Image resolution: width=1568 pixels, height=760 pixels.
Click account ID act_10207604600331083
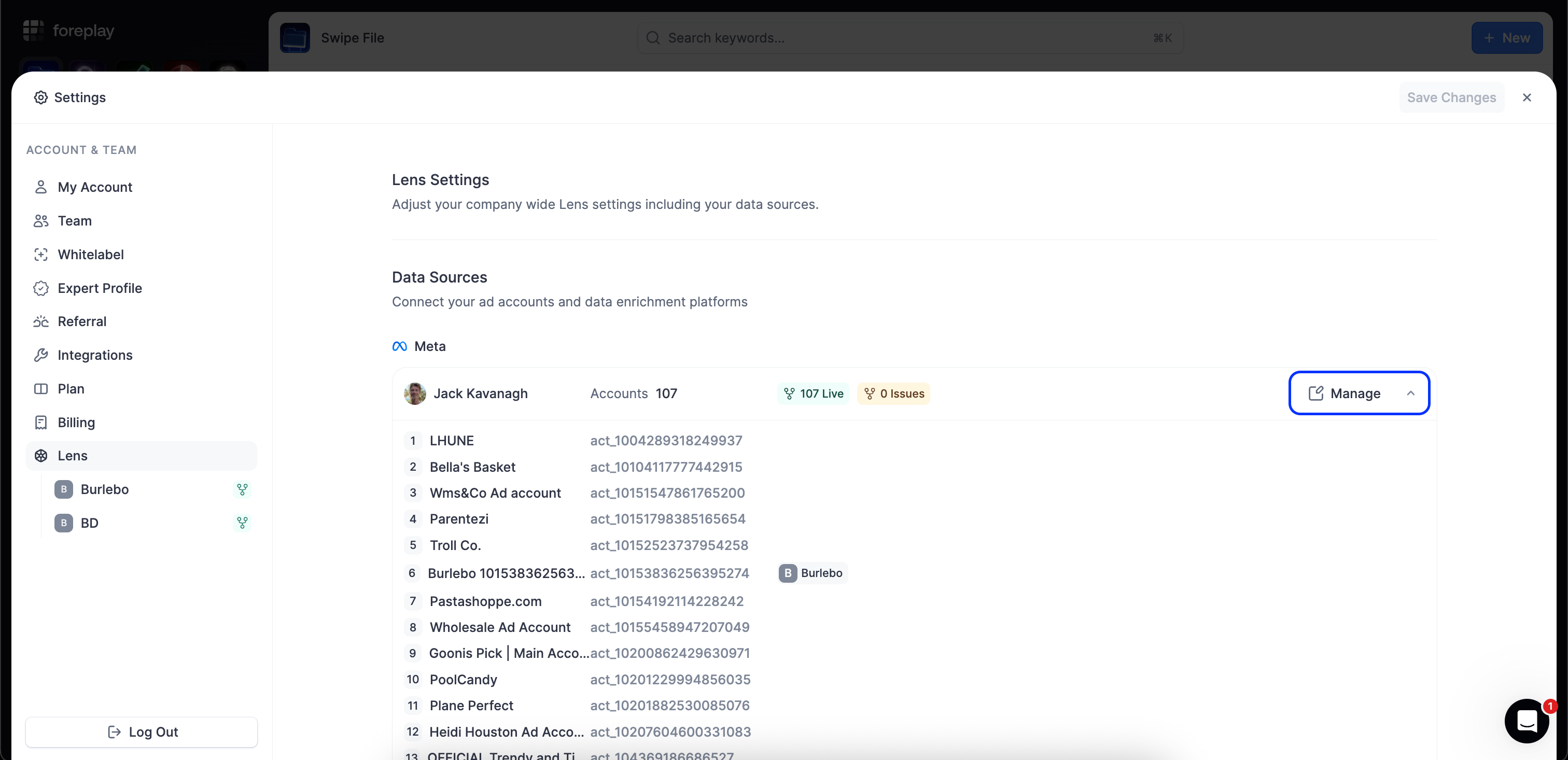pos(671,732)
